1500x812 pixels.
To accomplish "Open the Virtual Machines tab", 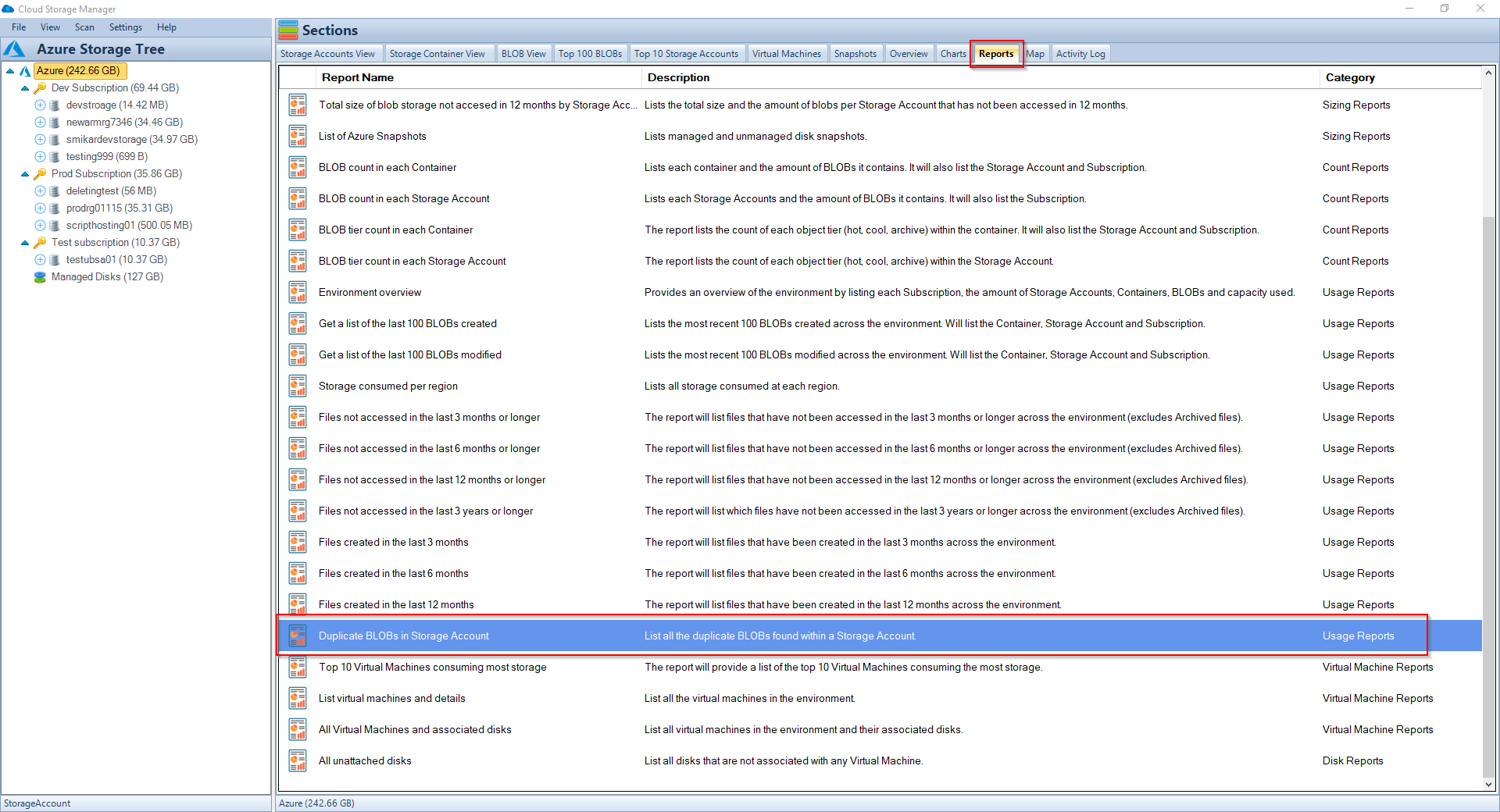I will [x=787, y=54].
